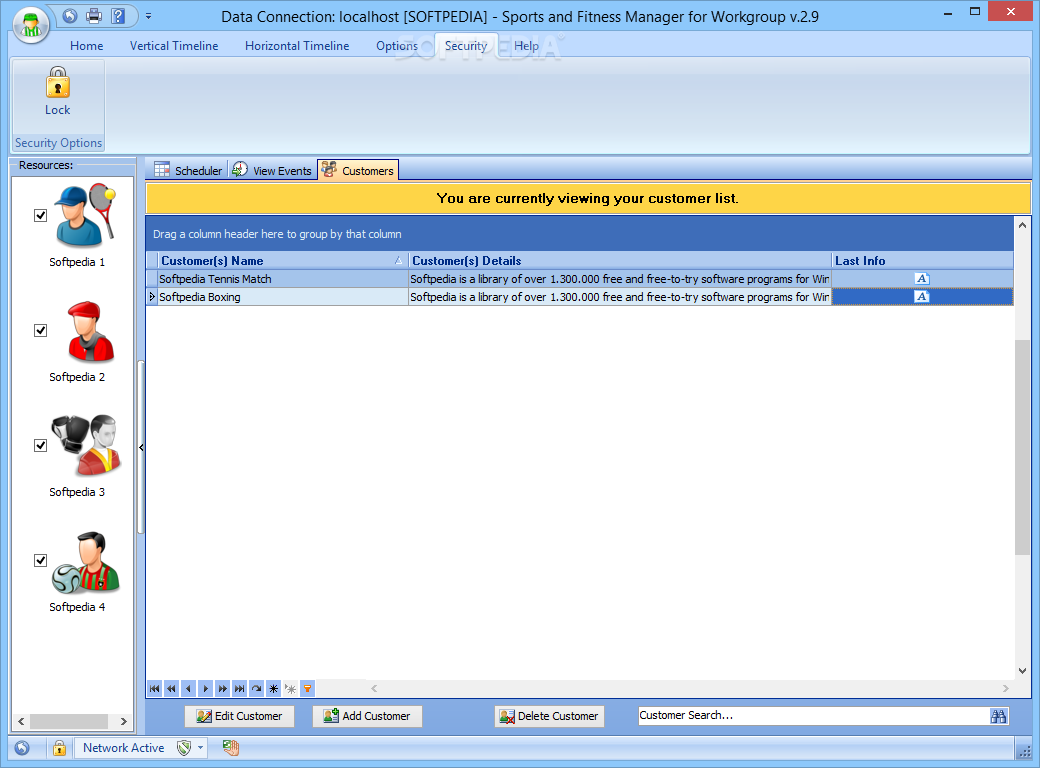The height and width of the screenshot is (768, 1040).
Task: Click the Softpedia 2 red cap player icon
Action: pyautogui.click(x=91, y=332)
